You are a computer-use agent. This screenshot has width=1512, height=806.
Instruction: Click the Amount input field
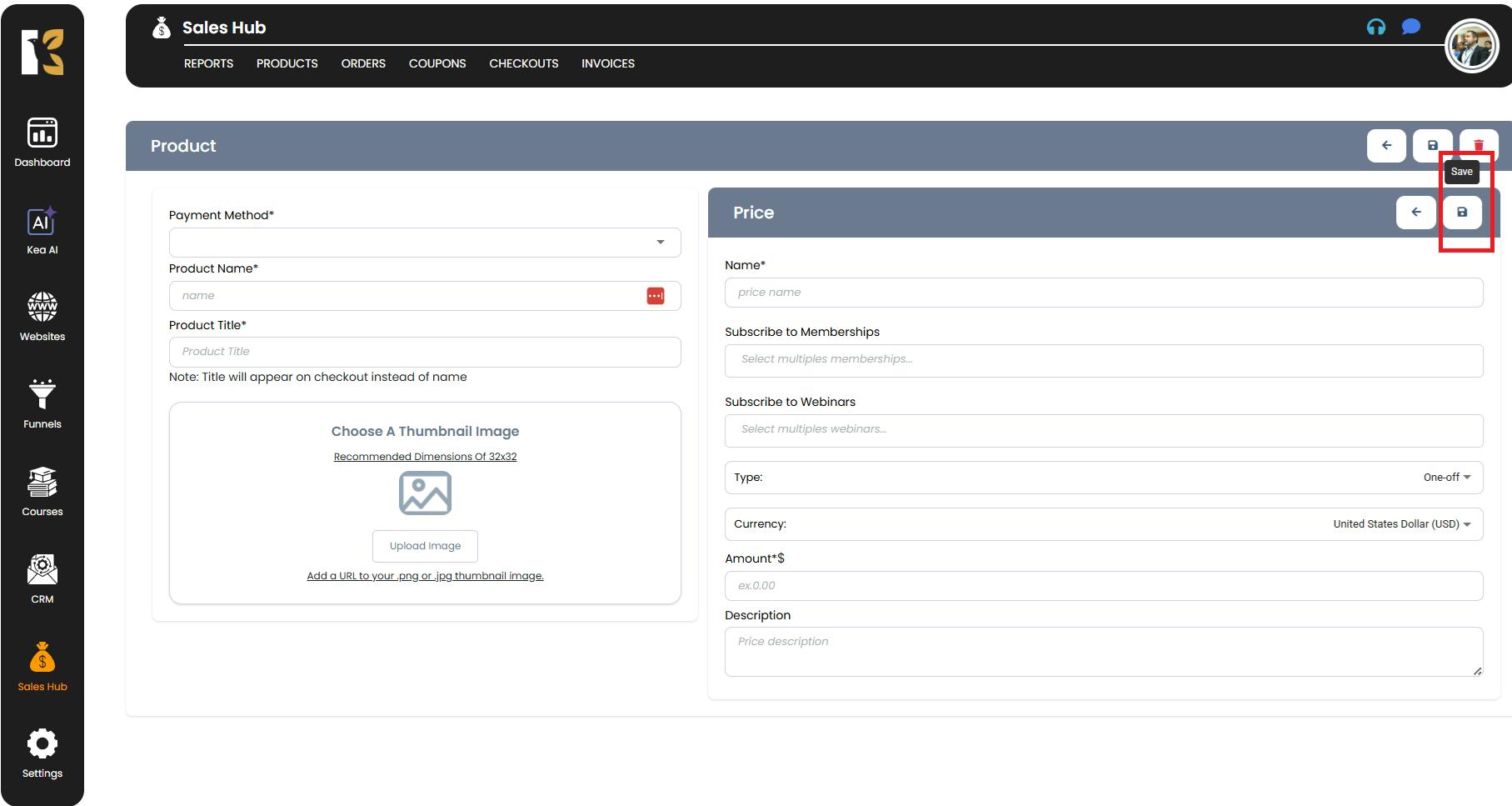[1103, 586]
